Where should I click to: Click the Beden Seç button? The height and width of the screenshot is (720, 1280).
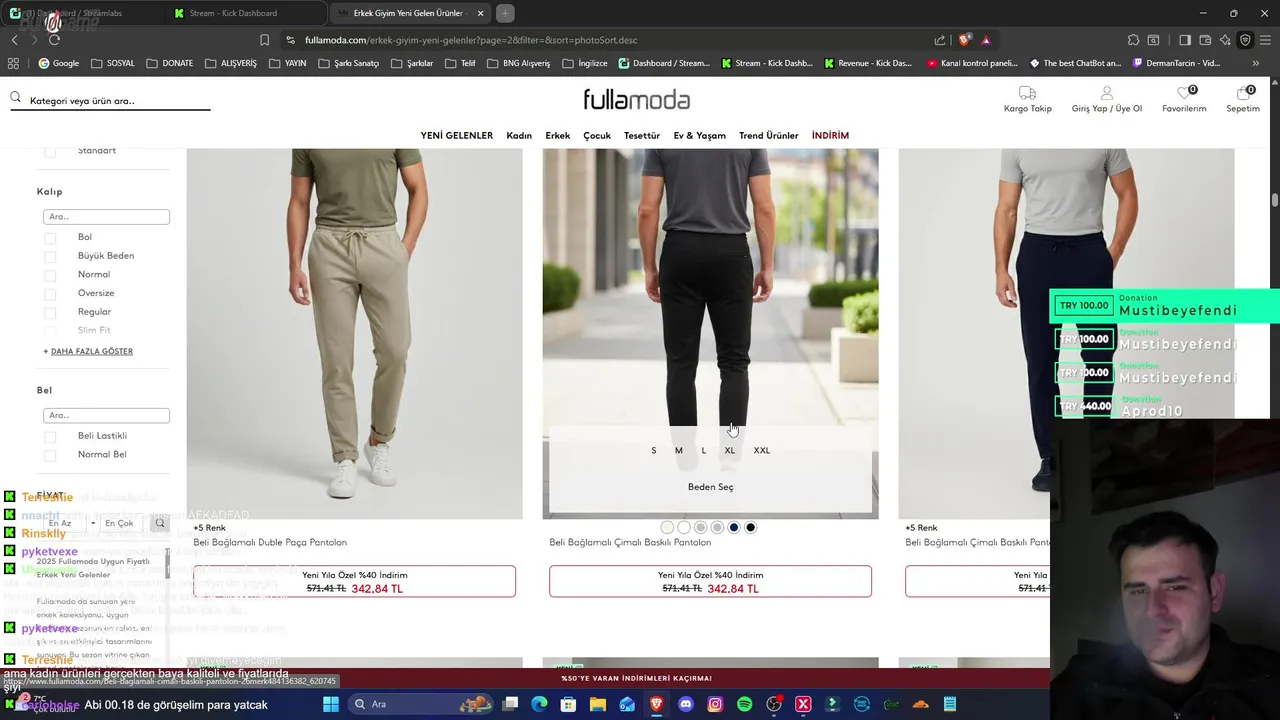(710, 487)
